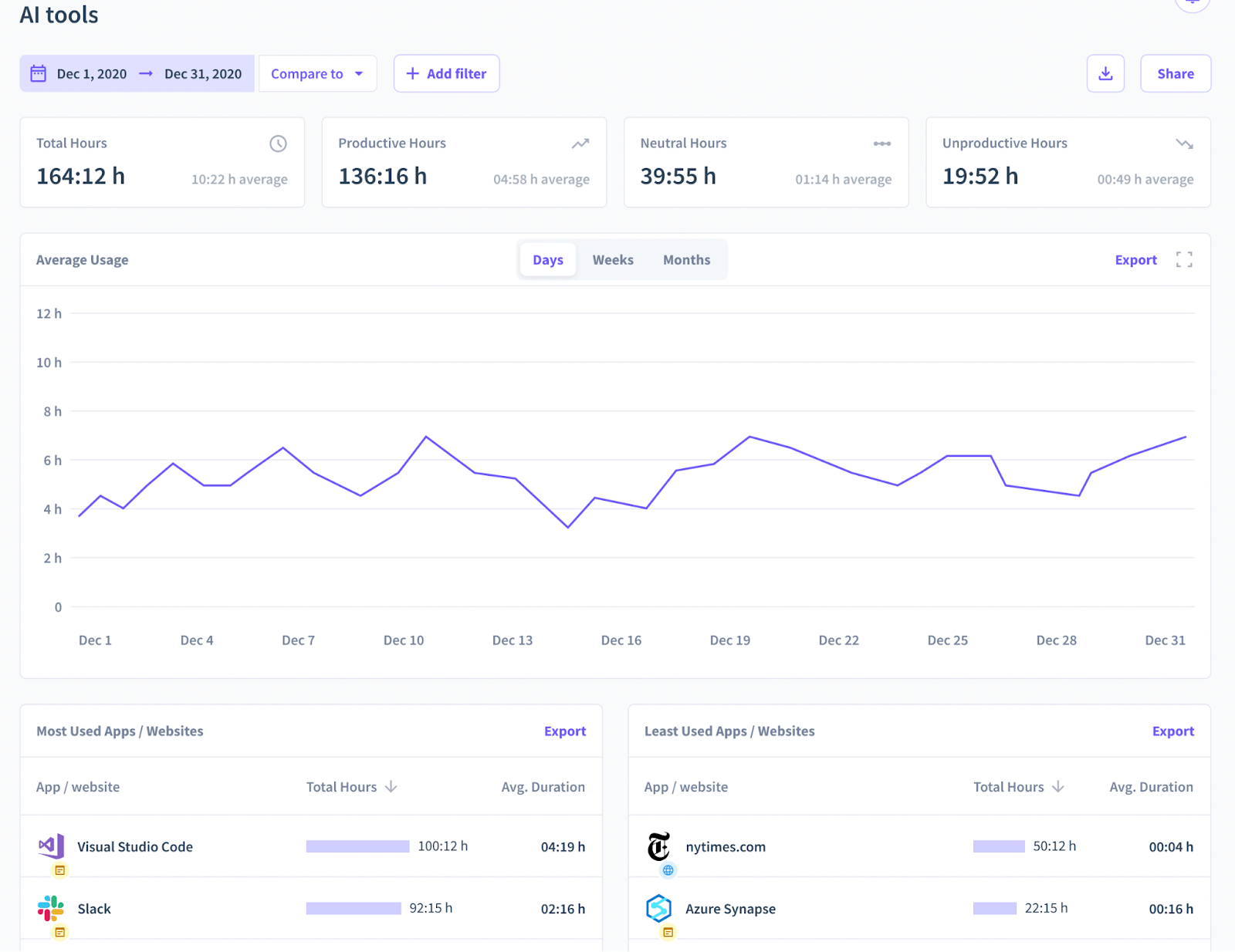
Task: Click the download icon button
Action: click(x=1105, y=73)
